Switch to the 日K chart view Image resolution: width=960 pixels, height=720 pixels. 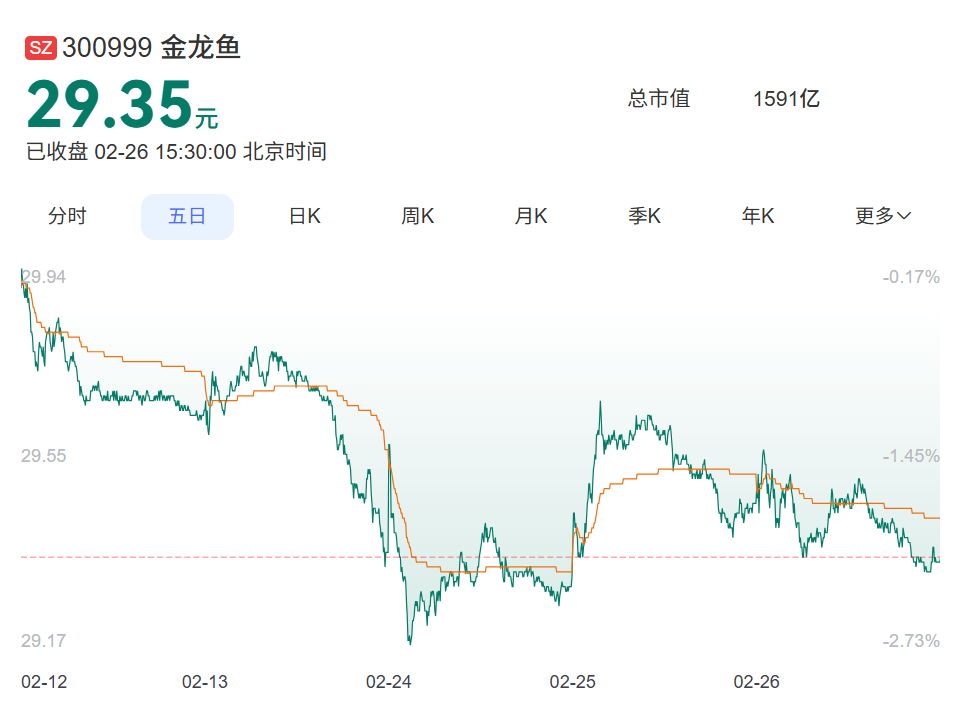(x=304, y=216)
